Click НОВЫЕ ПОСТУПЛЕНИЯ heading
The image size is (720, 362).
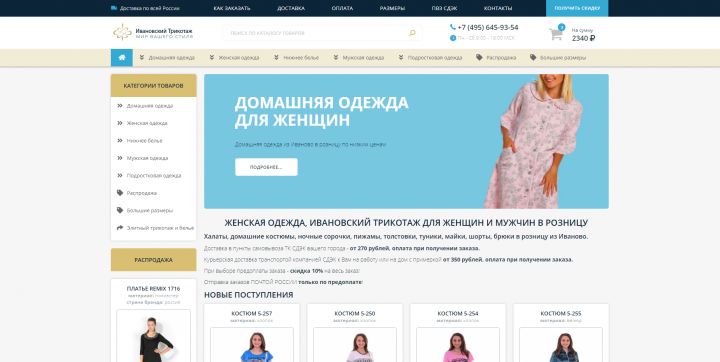click(x=248, y=295)
